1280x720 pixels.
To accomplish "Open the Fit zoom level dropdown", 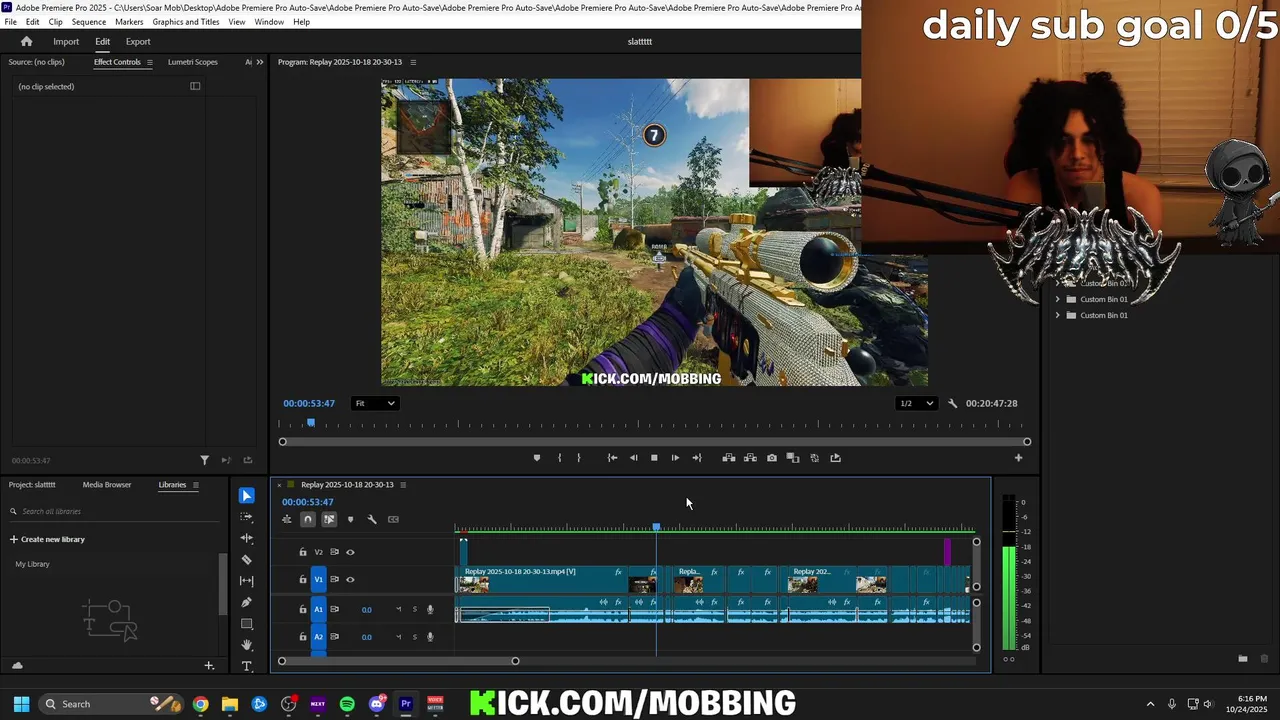I will [375, 403].
